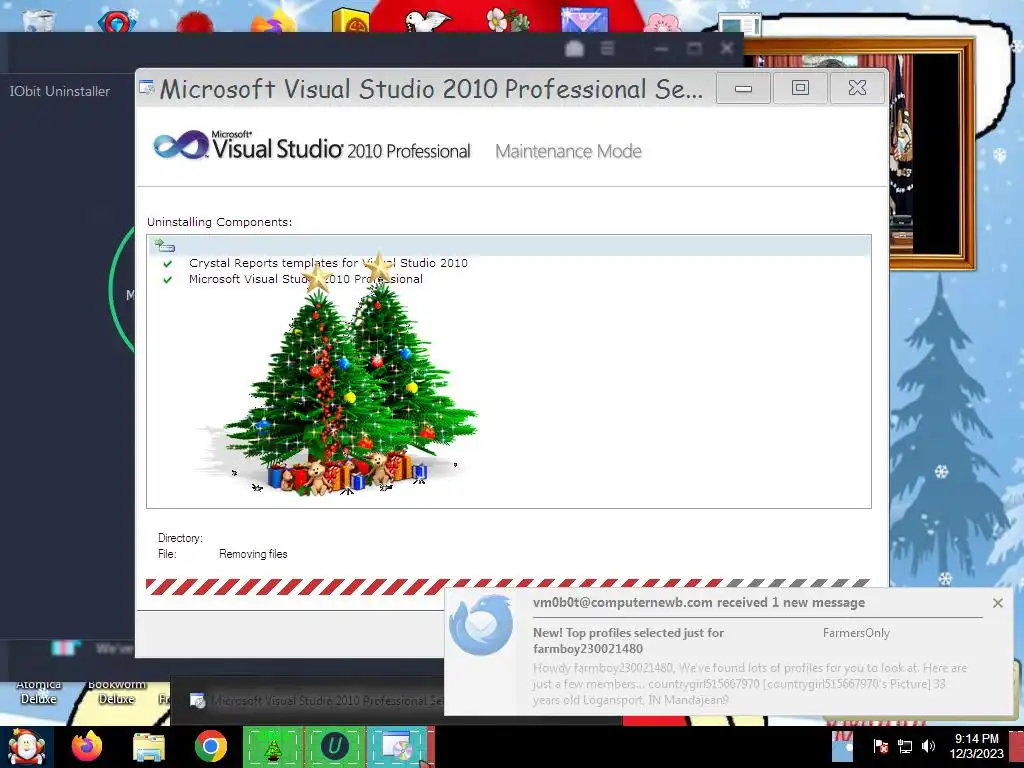This screenshot has height=768, width=1024.
Task: Click the striped uninstall progress bar
Action: pyautogui.click(x=508, y=586)
